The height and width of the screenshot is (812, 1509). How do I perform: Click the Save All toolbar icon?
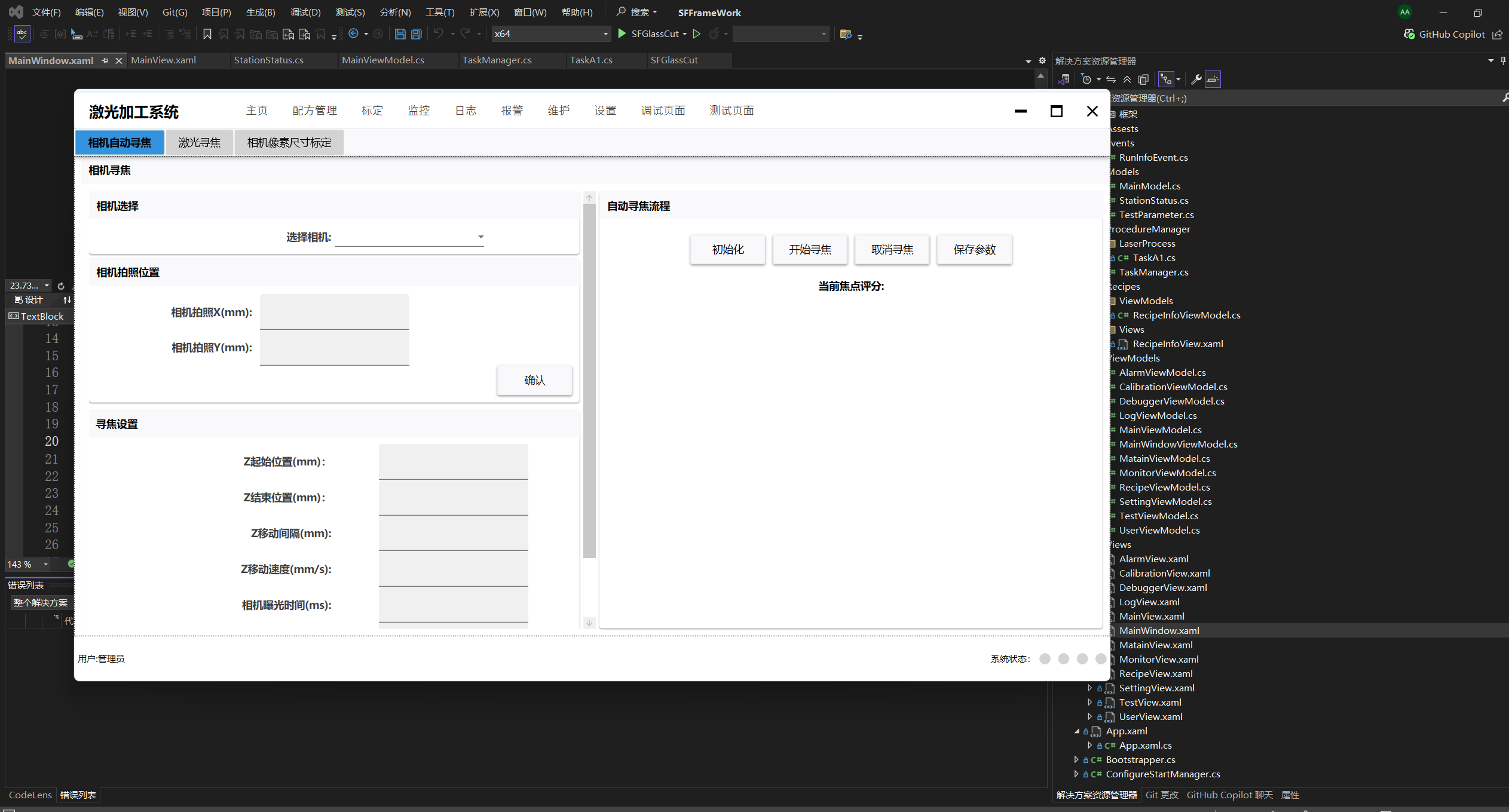point(417,34)
